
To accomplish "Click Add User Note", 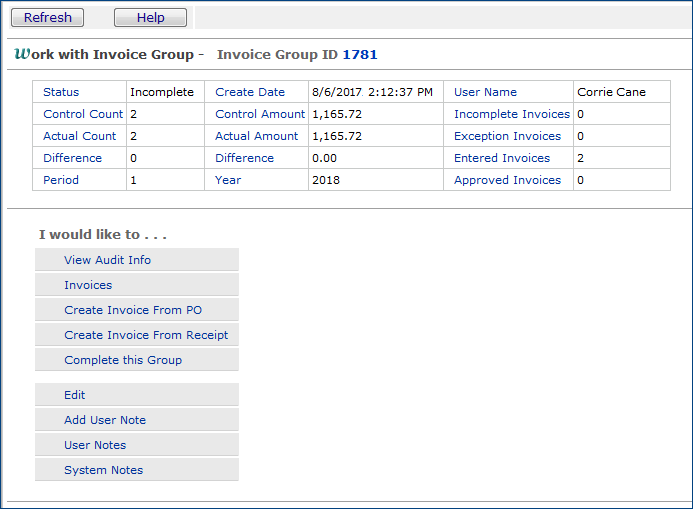I will click(105, 420).
